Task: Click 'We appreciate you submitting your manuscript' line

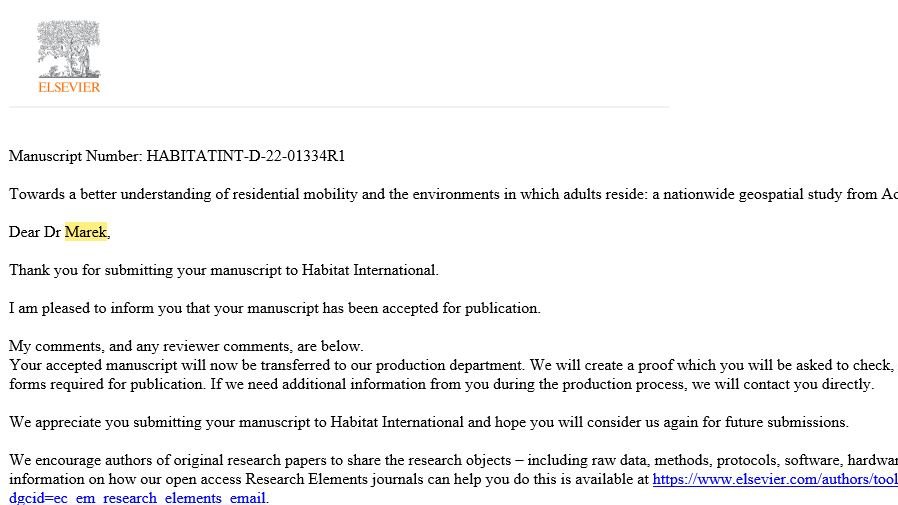Action: point(429,422)
